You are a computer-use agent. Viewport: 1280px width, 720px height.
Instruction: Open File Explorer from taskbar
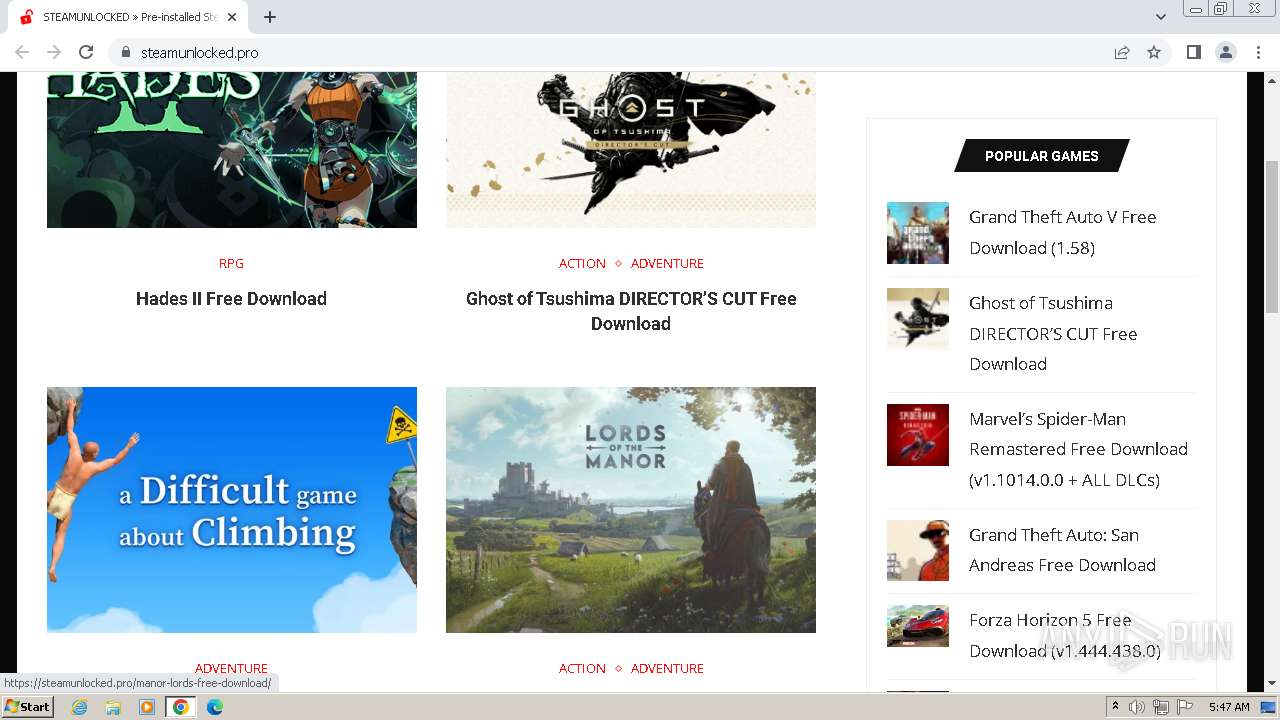[x=113, y=707]
